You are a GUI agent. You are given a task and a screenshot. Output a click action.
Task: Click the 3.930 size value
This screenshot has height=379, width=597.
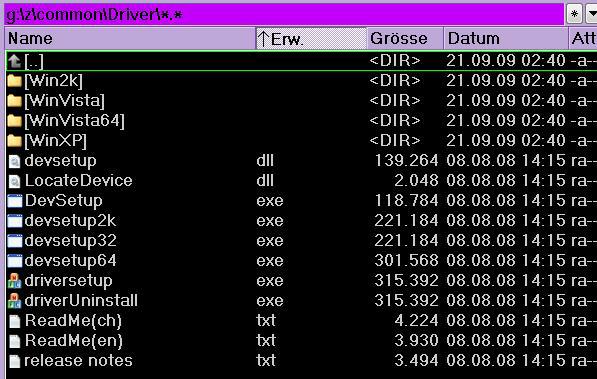click(416, 341)
